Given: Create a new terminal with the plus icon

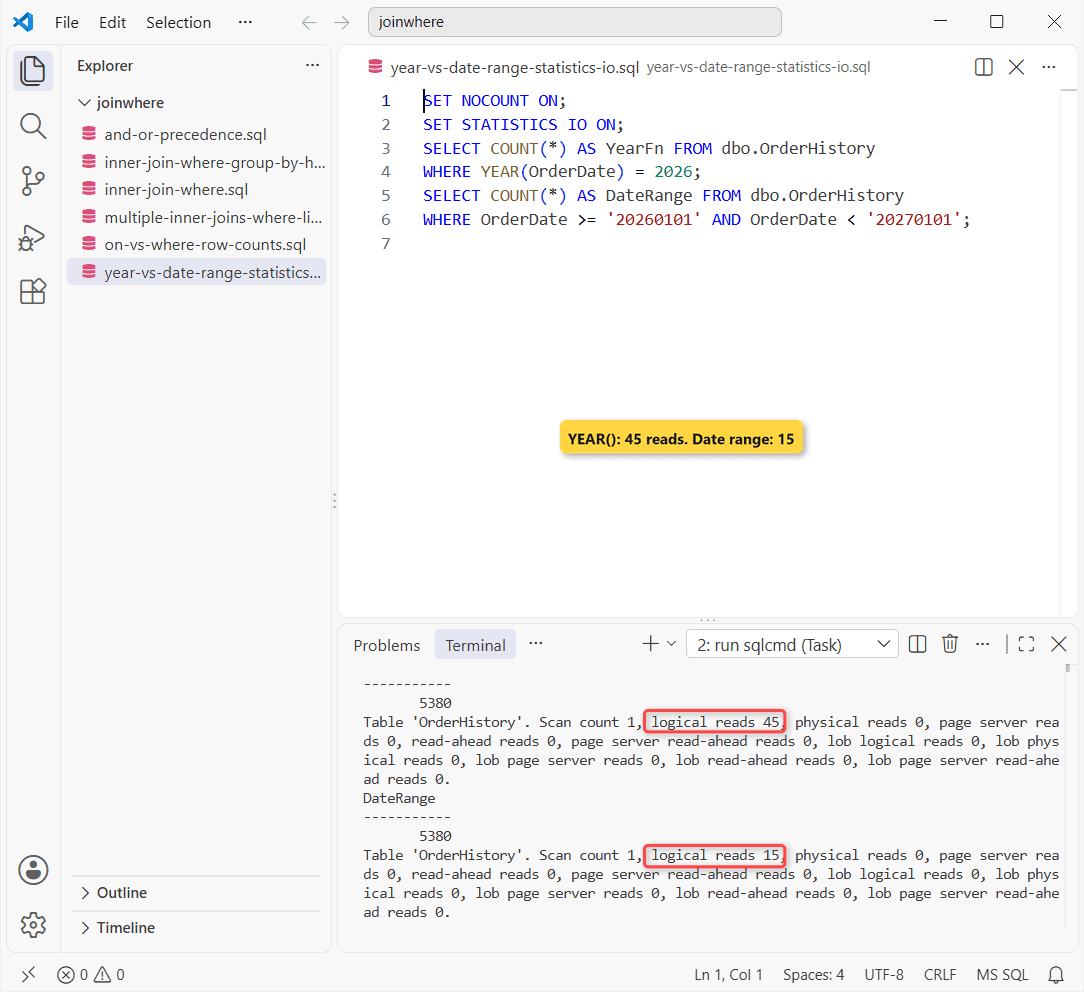Looking at the screenshot, I should click(x=650, y=644).
